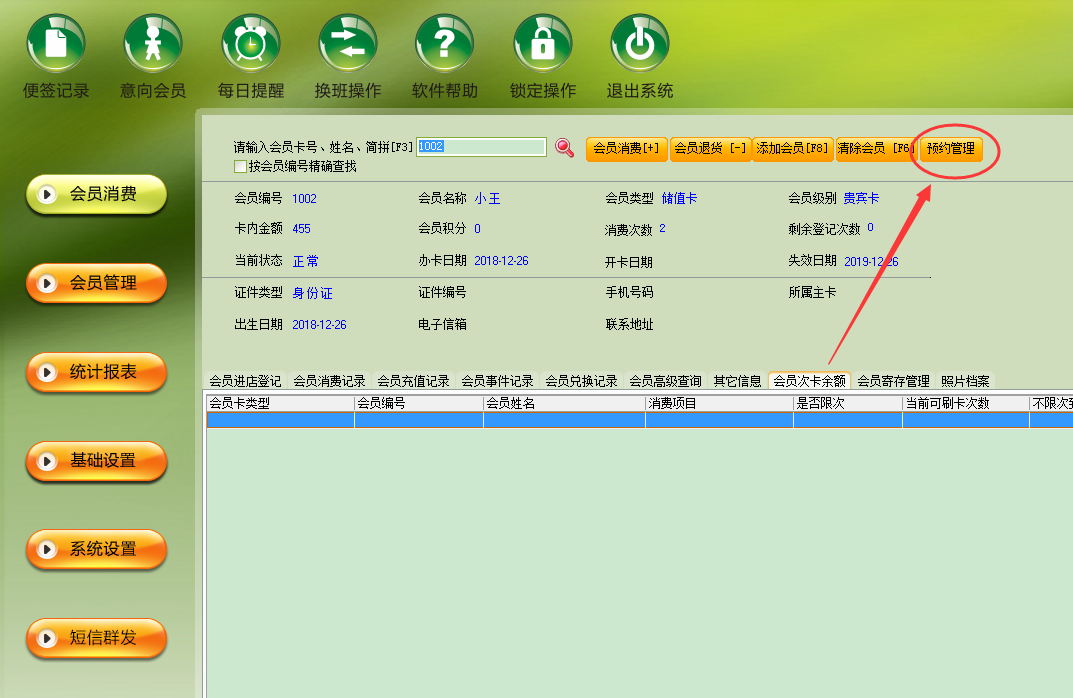Enable 按会员编号精确查找 checkbox
The width and height of the screenshot is (1073, 698).
click(x=240, y=166)
